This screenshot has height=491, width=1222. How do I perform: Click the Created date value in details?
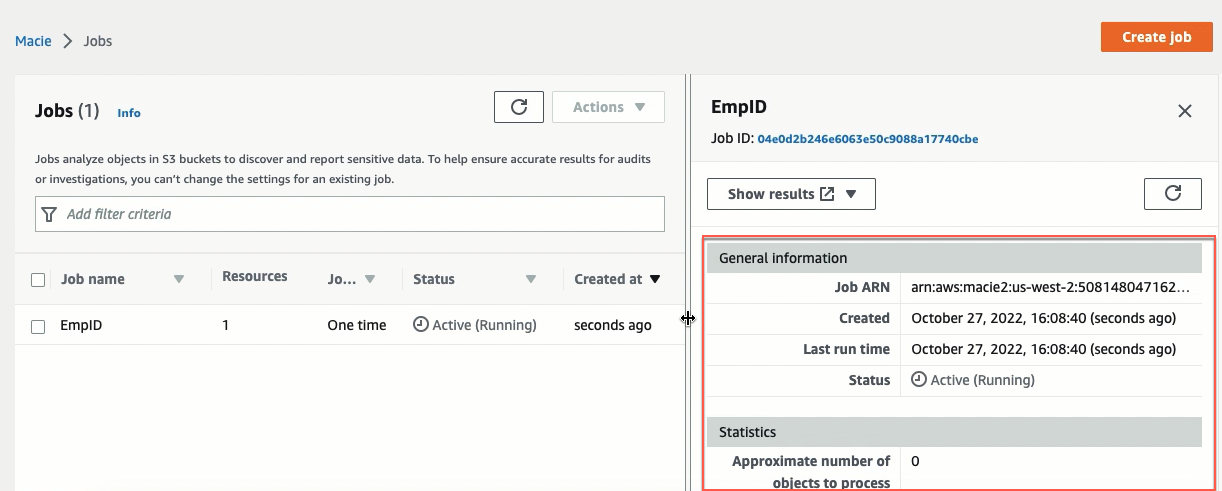[1044, 318]
